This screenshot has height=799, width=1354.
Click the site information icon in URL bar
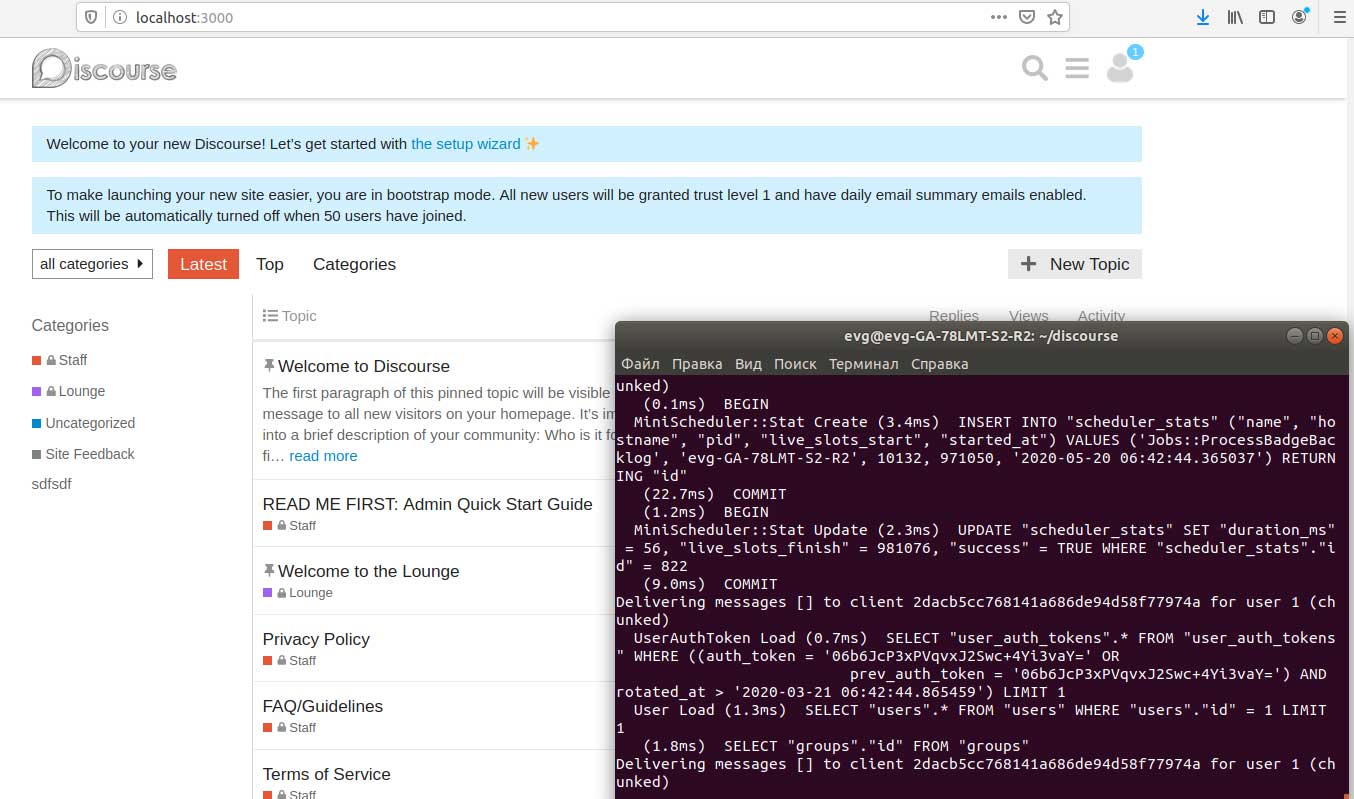click(119, 17)
